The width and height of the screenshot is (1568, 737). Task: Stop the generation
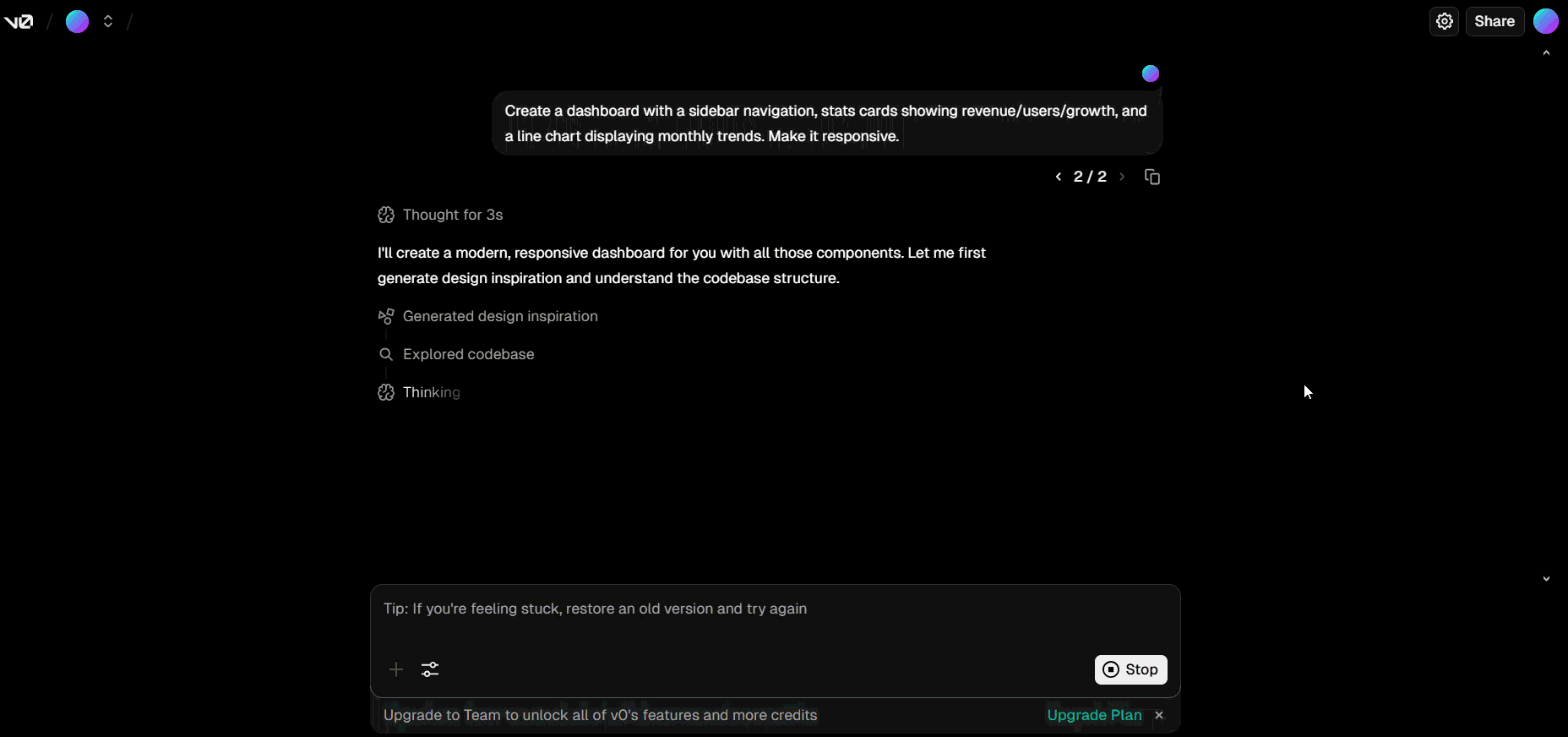[1131, 669]
